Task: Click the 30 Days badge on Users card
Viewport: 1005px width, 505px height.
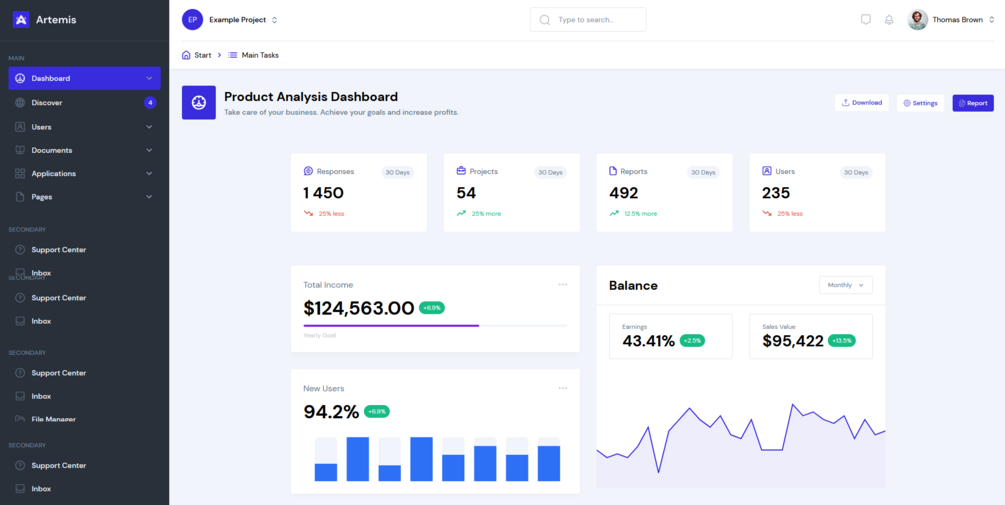Action: click(x=856, y=172)
